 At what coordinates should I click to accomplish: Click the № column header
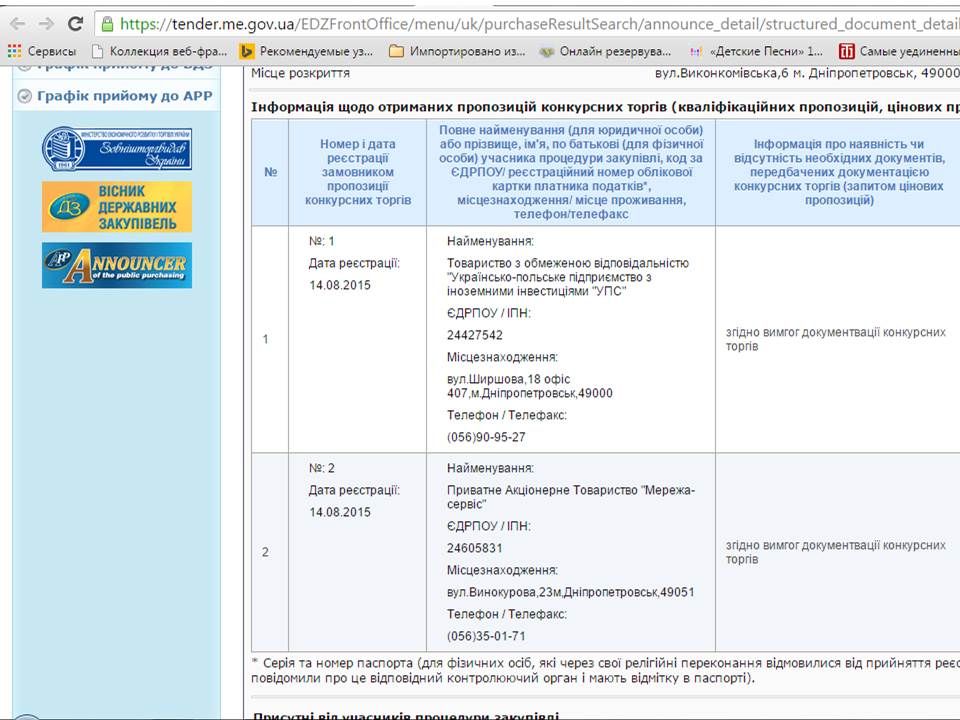click(270, 172)
